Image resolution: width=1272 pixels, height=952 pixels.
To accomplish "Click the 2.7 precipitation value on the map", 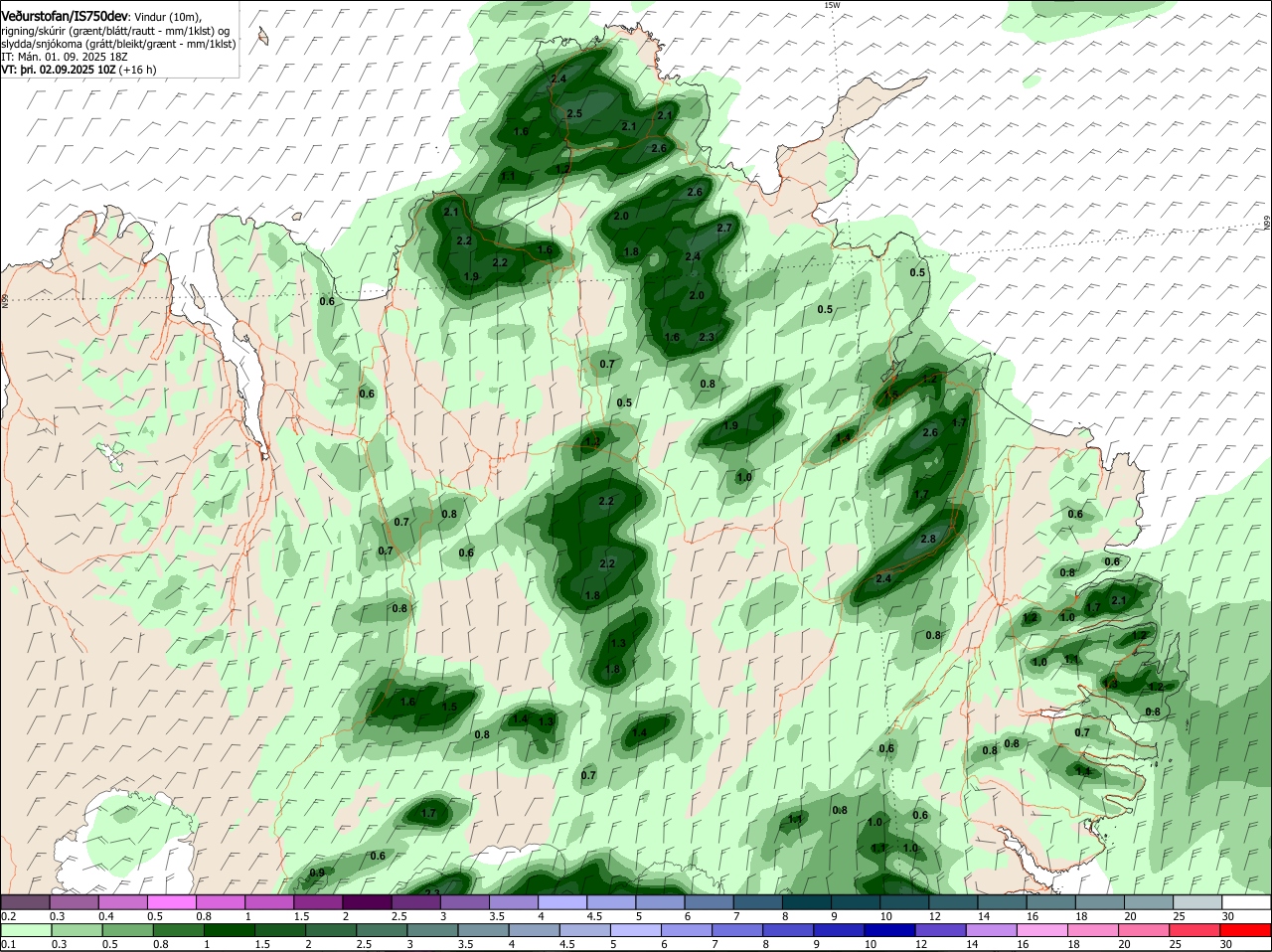I will [724, 228].
